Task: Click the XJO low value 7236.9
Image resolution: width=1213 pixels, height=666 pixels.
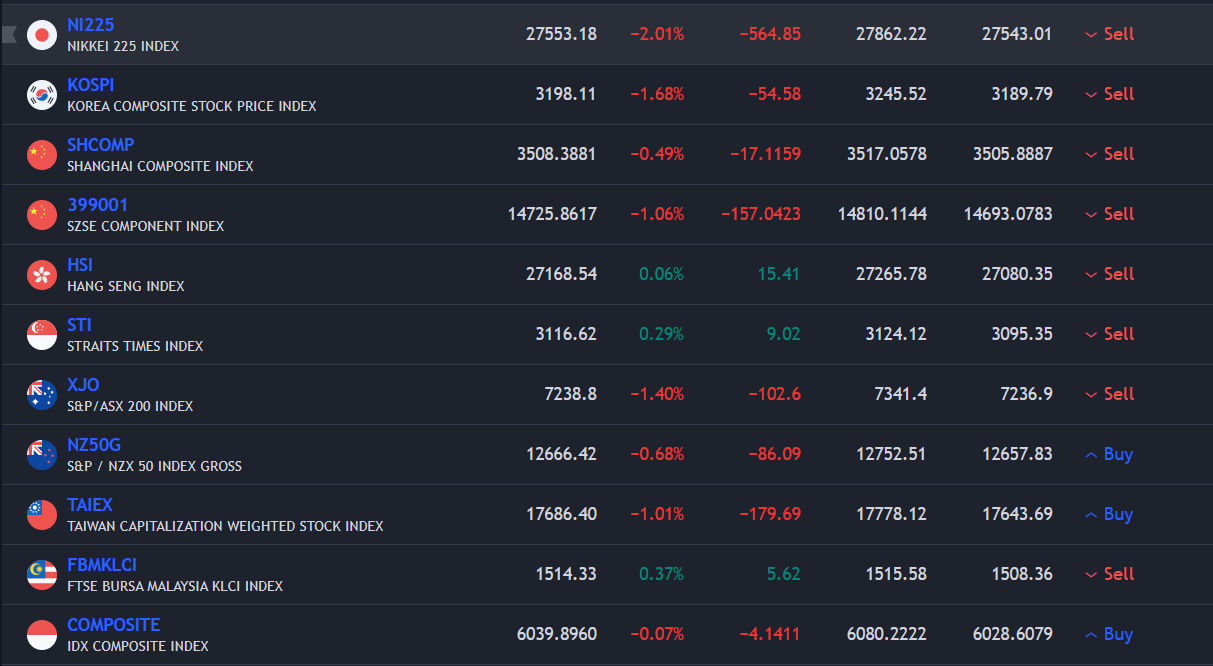Action: click(1027, 394)
